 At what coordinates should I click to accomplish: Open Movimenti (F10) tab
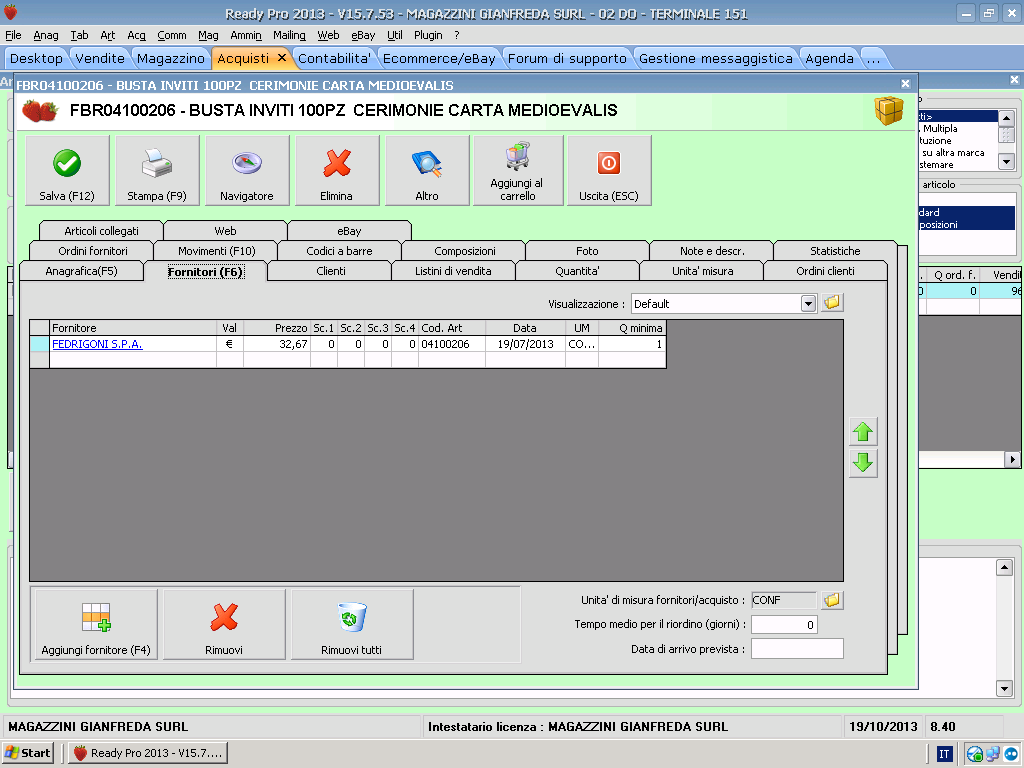click(x=217, y=251)
